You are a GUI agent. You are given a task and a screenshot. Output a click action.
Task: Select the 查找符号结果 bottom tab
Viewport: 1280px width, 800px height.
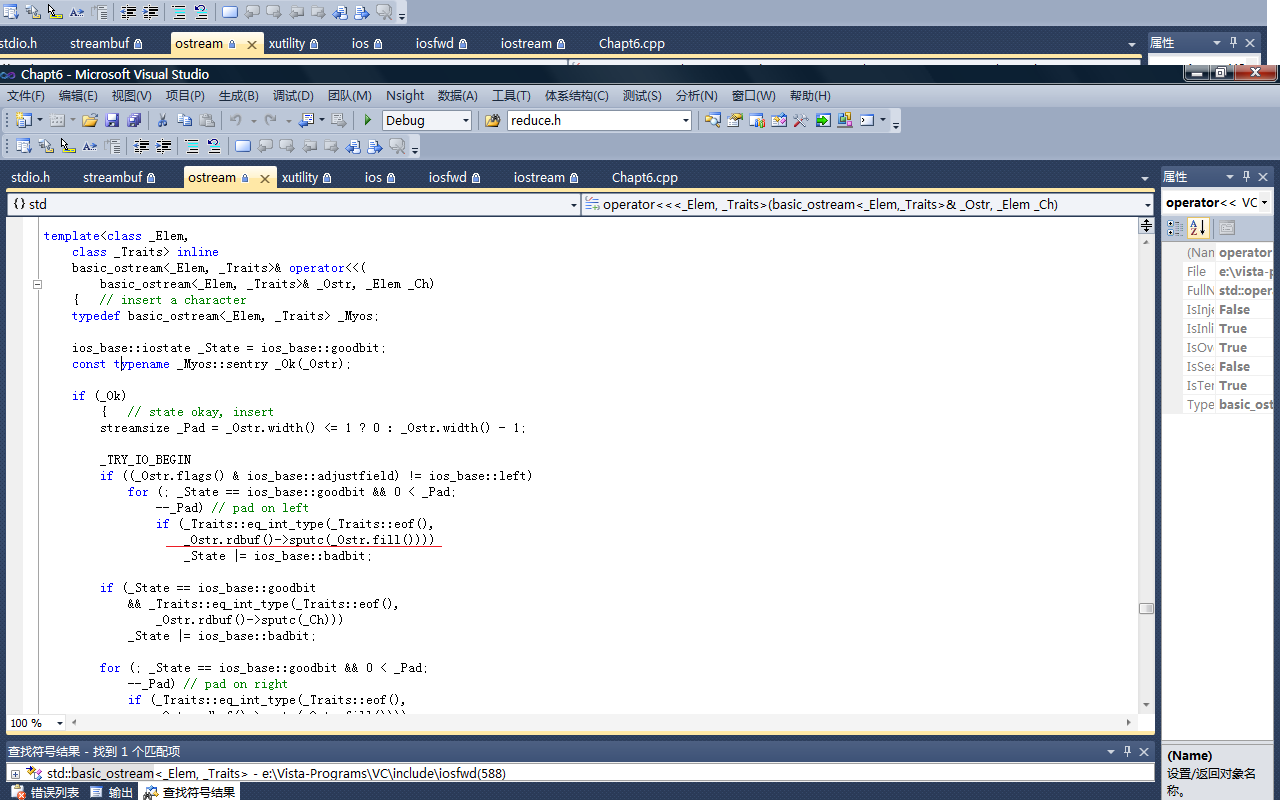189,792
